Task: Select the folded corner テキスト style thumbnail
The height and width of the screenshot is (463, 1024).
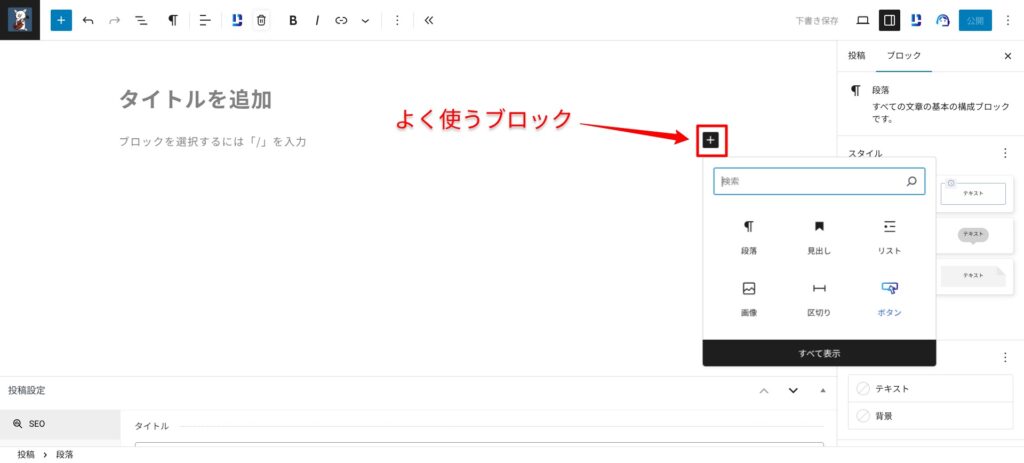Action: coord(973,276)
